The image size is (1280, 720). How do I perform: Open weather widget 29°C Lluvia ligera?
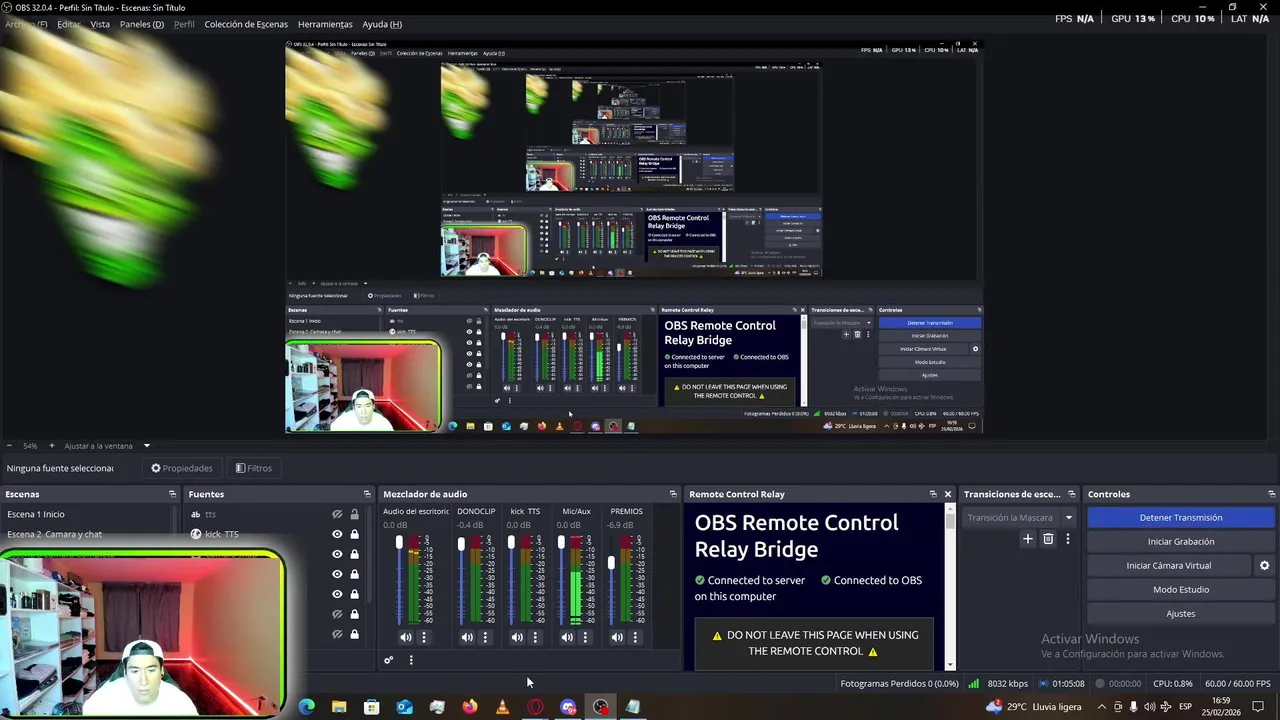pos(1034,707)
